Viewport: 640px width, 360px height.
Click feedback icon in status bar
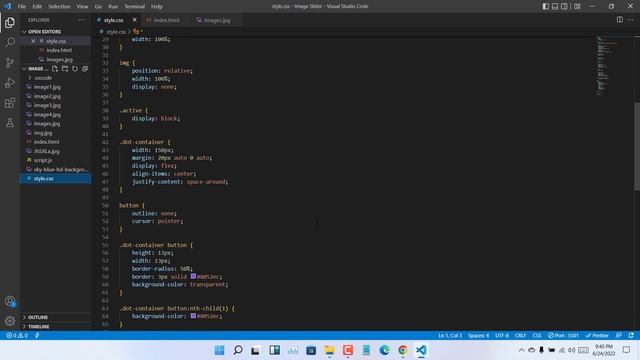[x=619, y=336]
